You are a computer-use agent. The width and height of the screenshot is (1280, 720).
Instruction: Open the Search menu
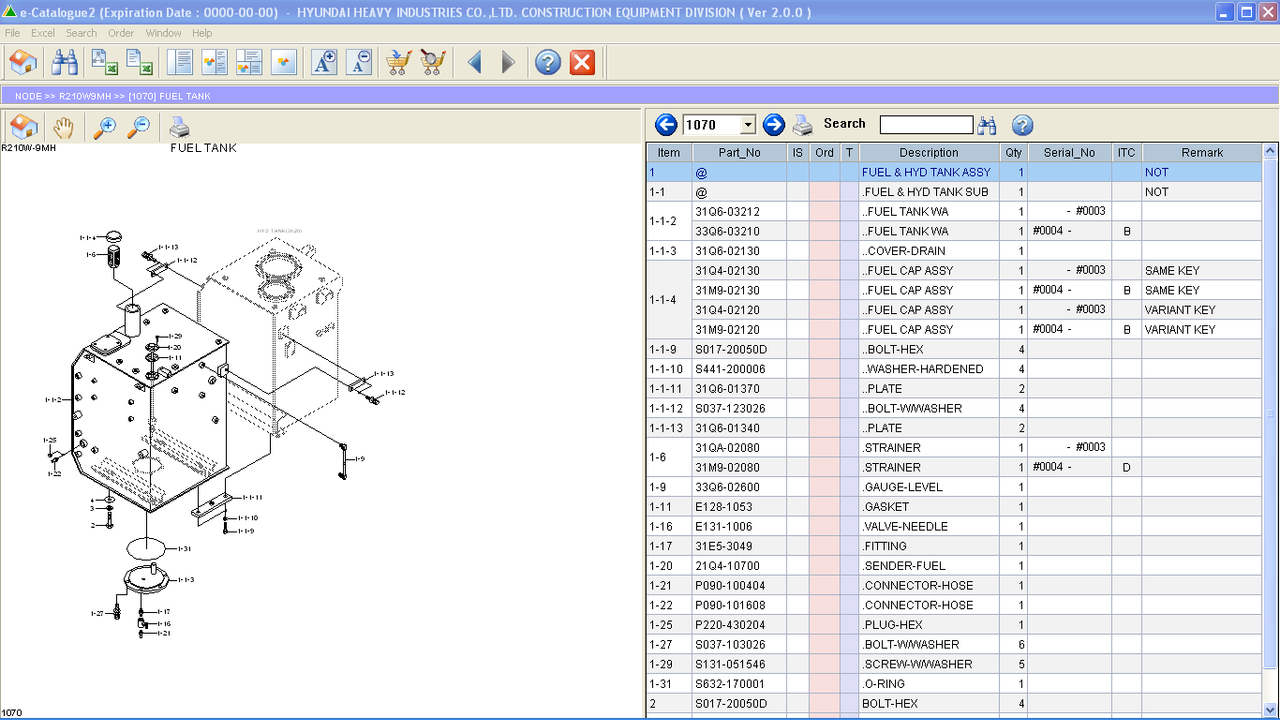(x=81, y=33)
